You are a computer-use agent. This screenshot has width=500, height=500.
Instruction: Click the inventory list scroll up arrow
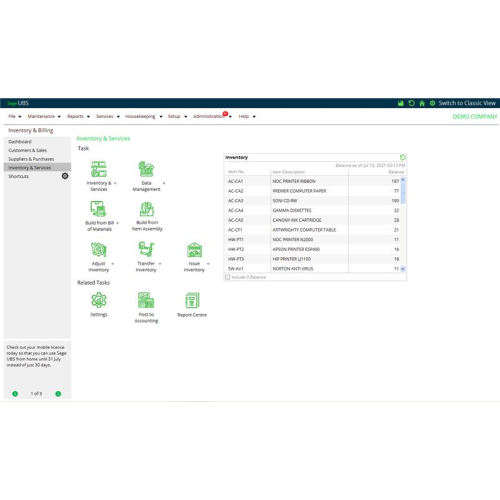pyautogui.click(x=403, y=180)
